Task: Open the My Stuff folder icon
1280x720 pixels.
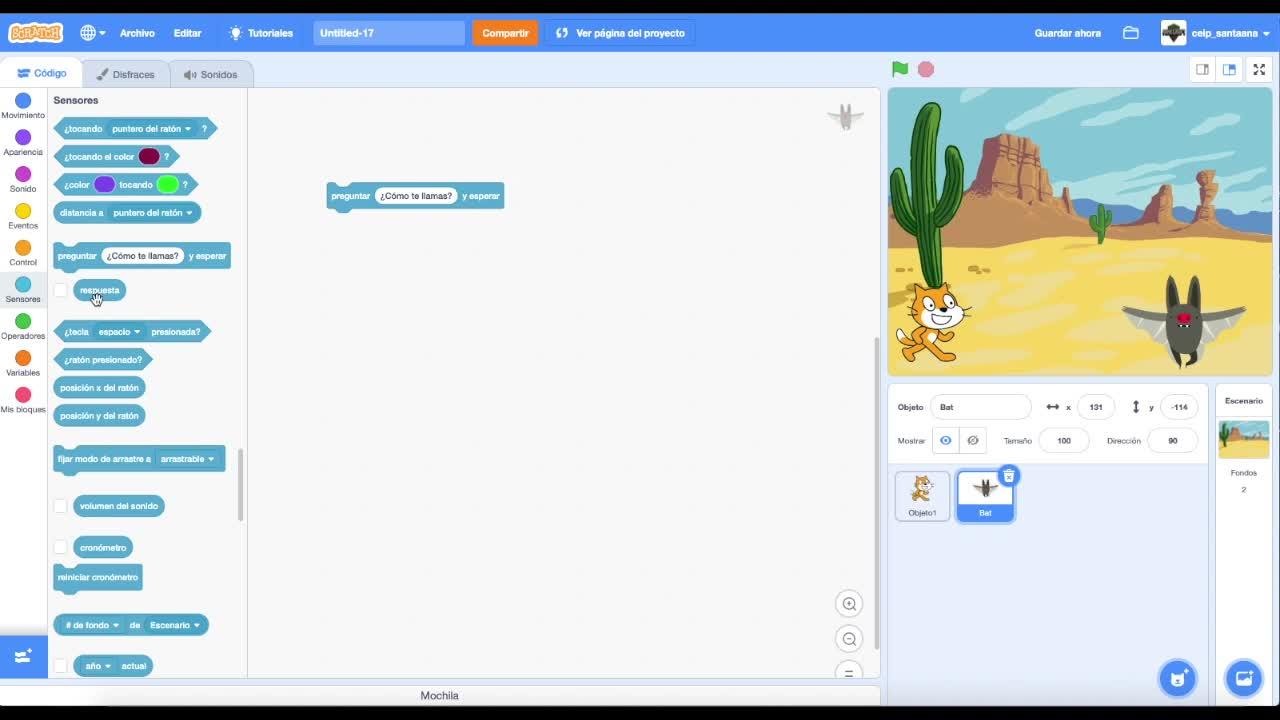Action: click(1131, 33)
